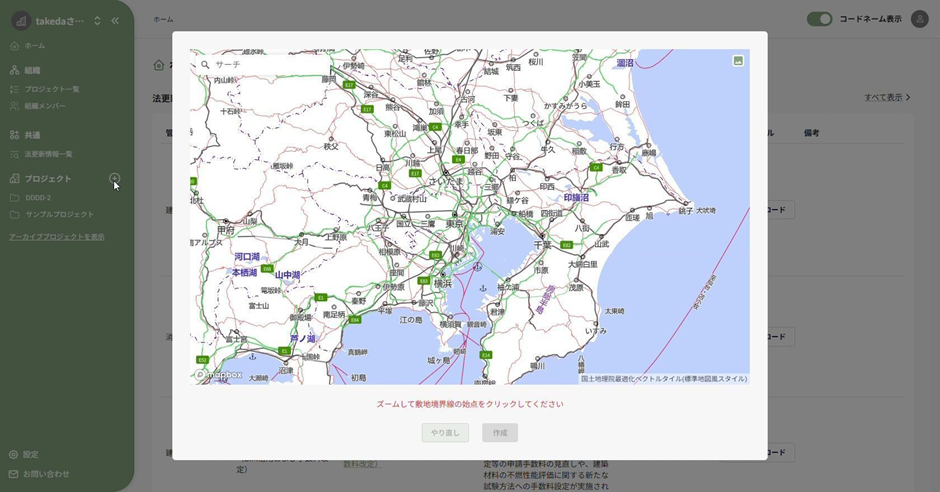Click the magnifier icon in map search

[205, 65]
